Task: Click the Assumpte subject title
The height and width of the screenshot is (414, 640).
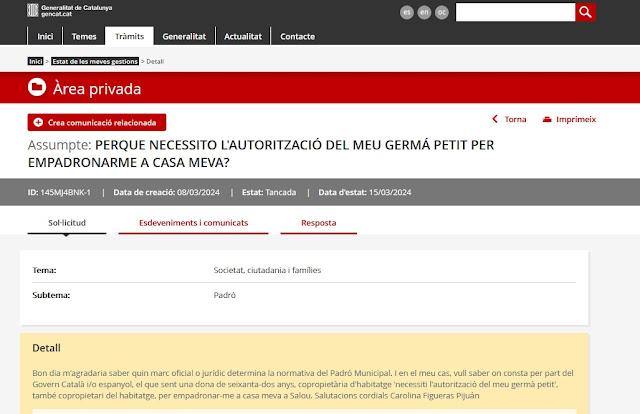Action: point(261,154)
